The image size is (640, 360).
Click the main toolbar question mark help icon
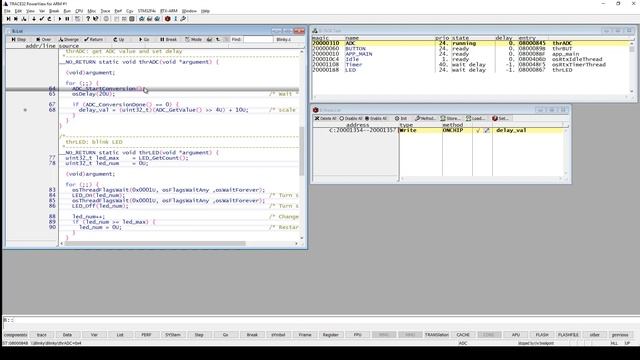[87, 19]
